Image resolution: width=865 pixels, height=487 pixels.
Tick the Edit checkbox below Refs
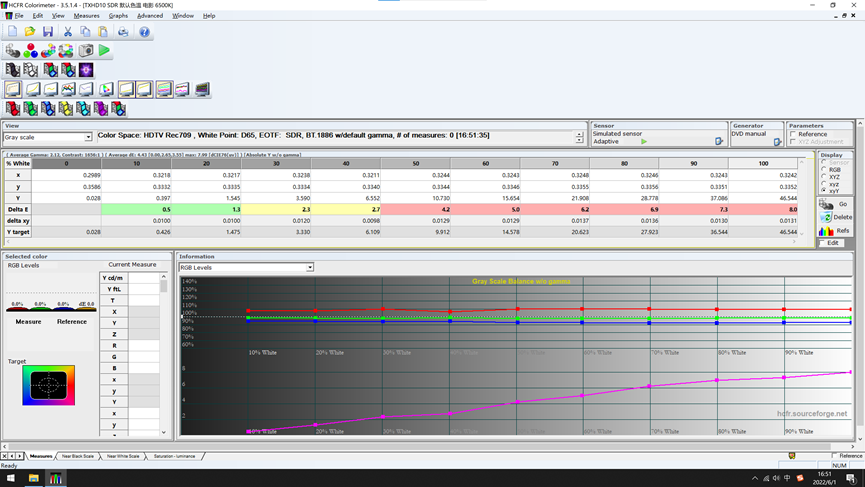coord(823,243)
